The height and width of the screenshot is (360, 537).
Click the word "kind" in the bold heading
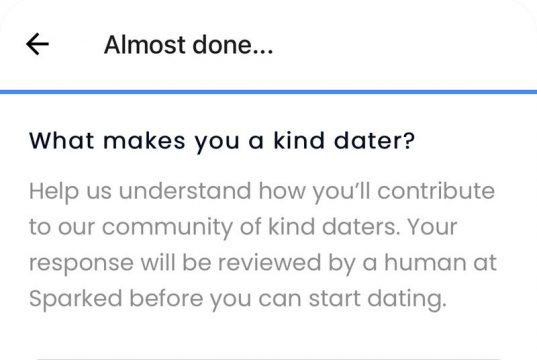299,140
